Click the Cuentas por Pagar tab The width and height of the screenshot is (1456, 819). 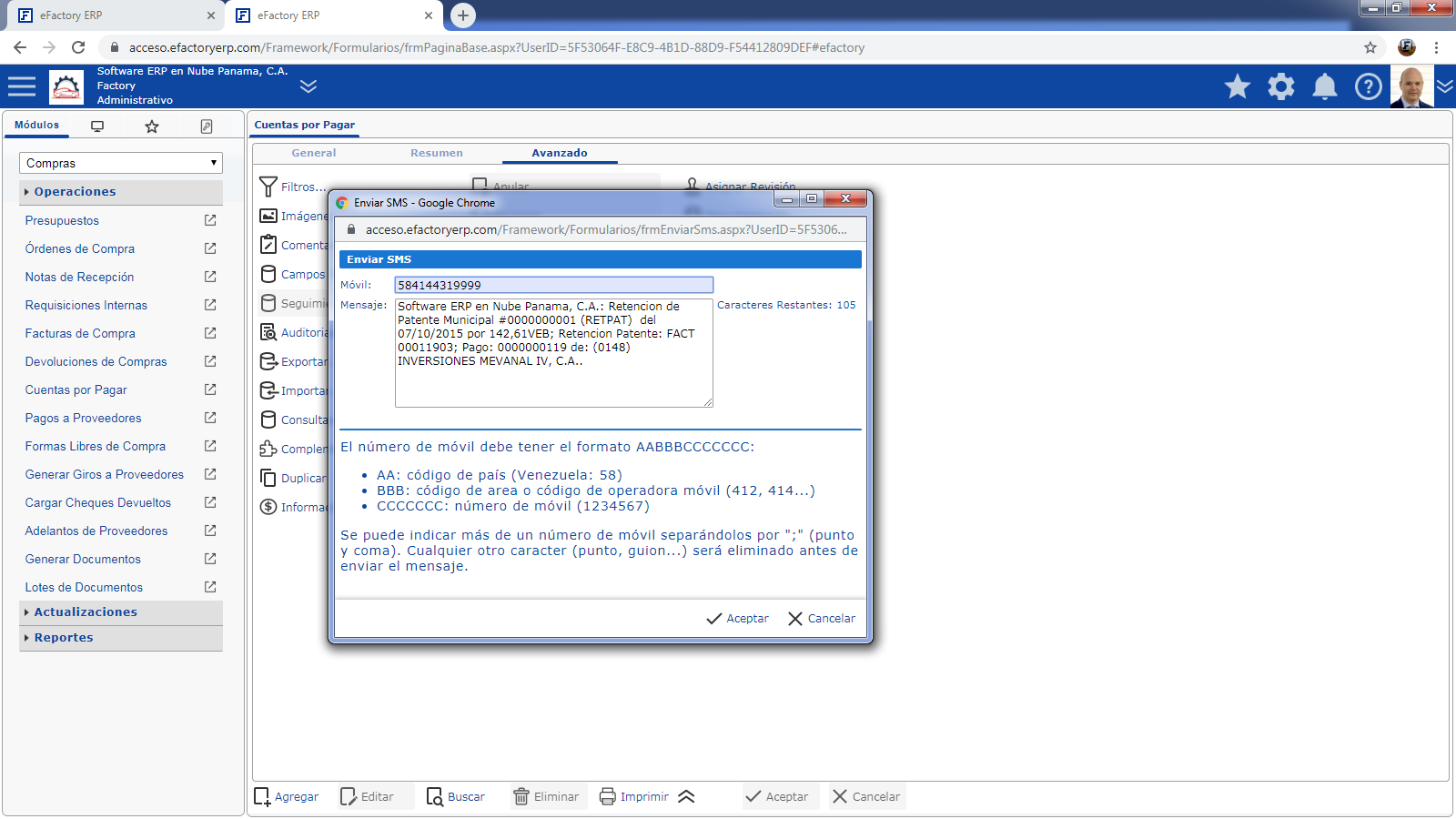coord(305,126)
